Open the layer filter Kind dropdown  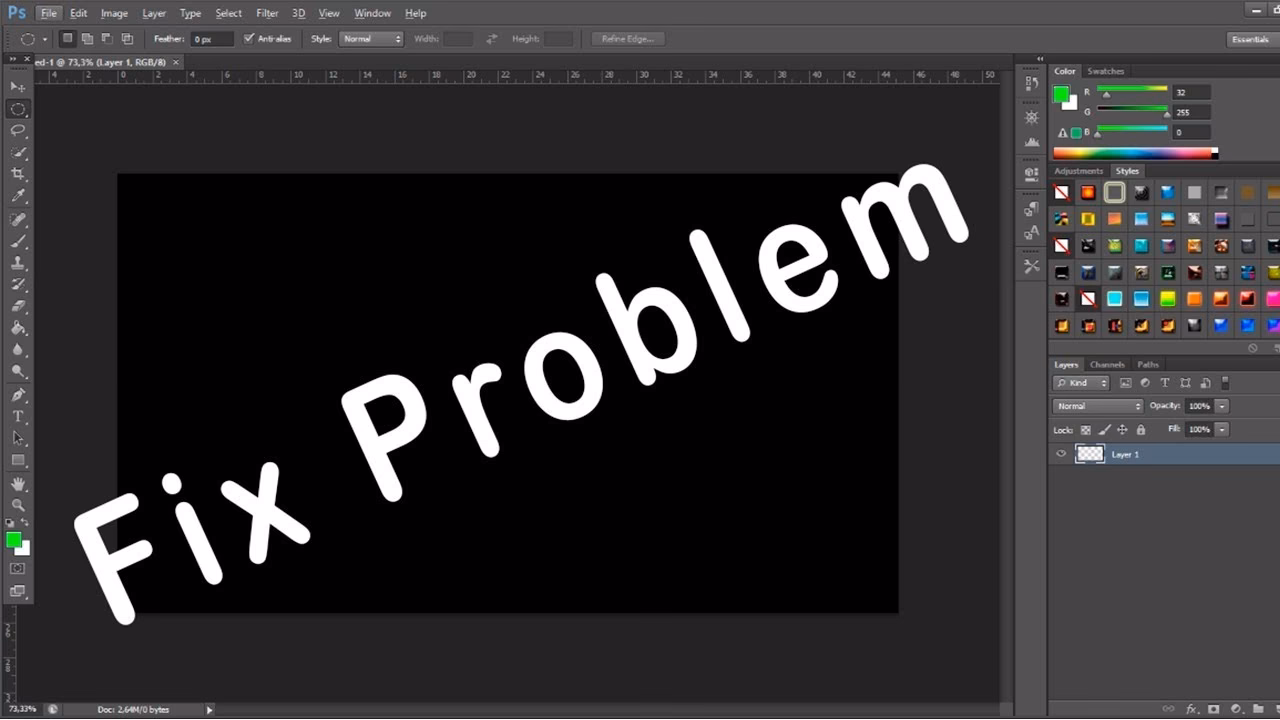click(1080, 383)
